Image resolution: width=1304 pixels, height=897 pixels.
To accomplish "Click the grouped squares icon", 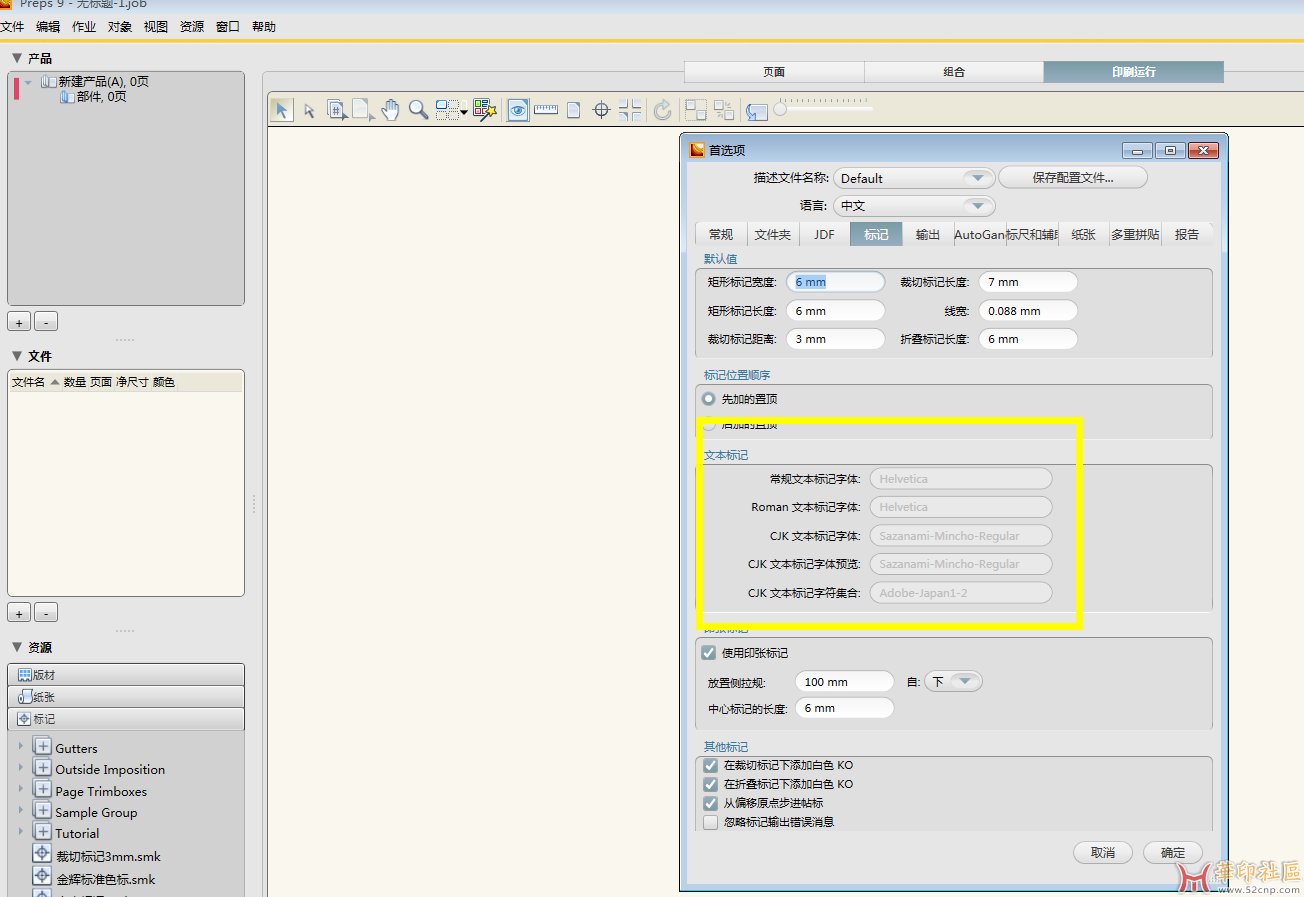I will click(696, 110).
